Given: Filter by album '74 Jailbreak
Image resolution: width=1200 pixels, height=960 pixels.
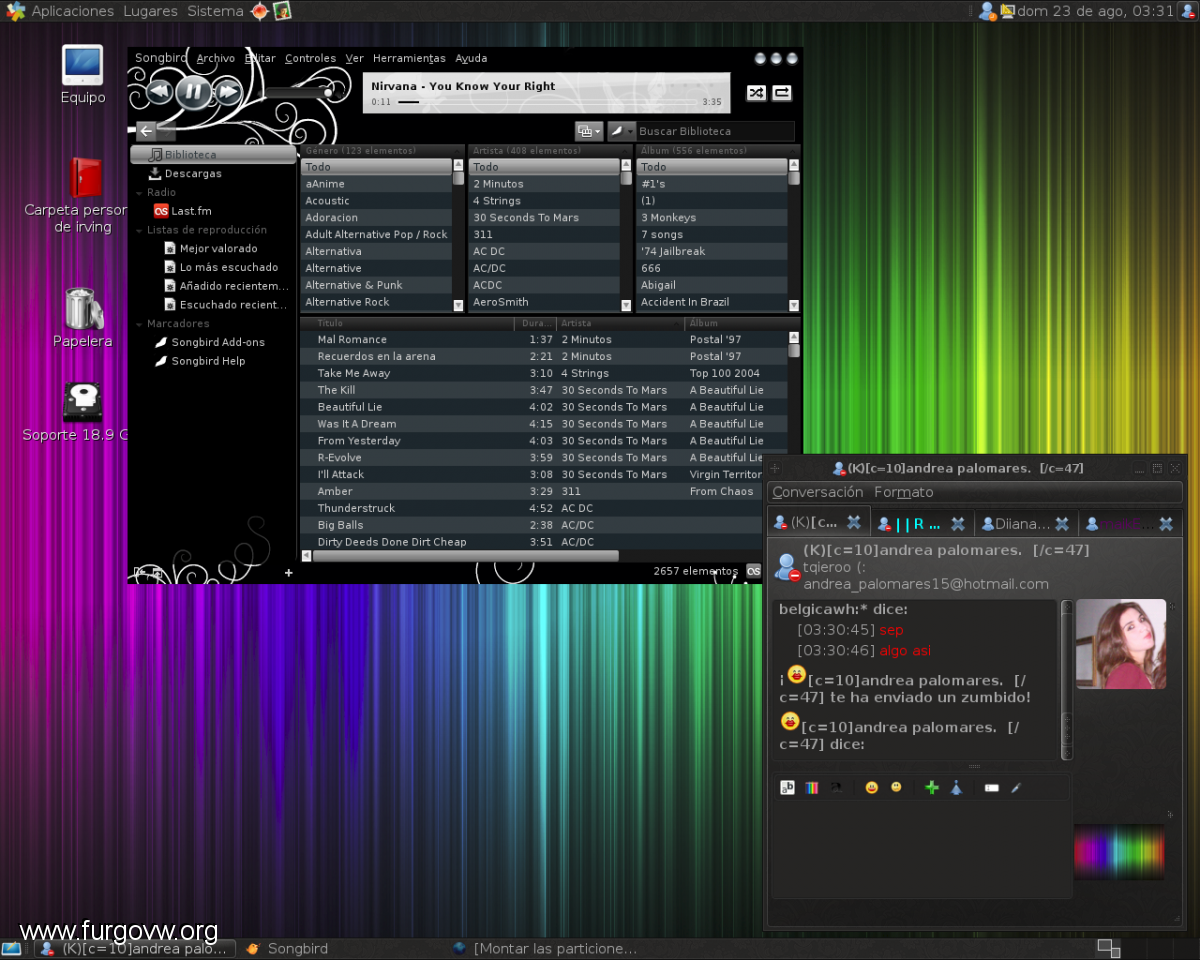Looking at the screenshot, I should point(712,251).
